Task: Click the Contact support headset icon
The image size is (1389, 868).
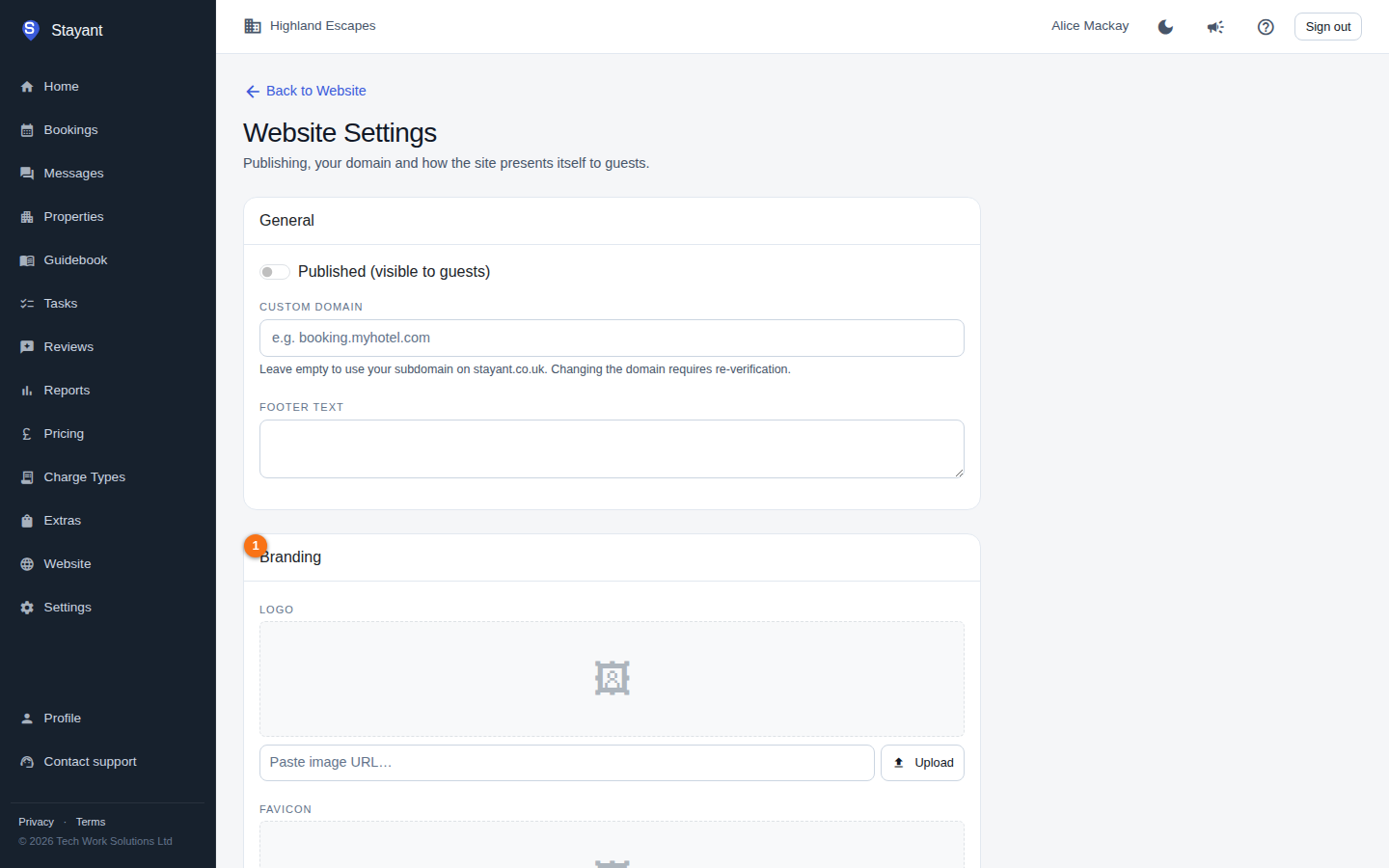Action: [27, 762]
